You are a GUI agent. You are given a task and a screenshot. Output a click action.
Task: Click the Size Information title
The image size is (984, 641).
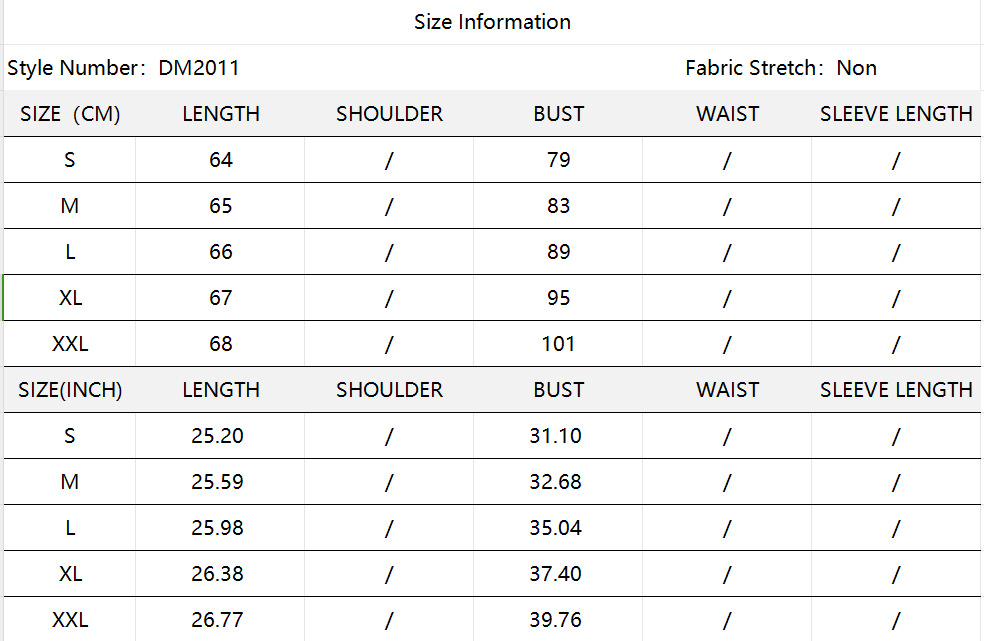[492, 22]
